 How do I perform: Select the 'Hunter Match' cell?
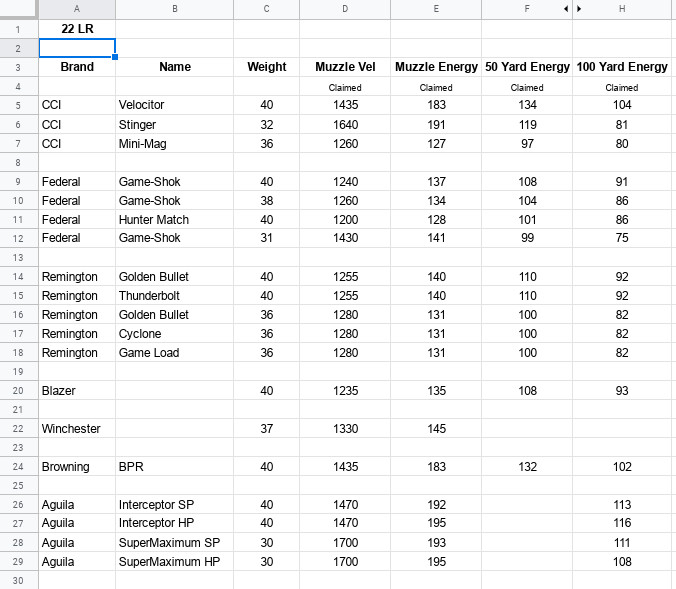click(x=175, y=219)
